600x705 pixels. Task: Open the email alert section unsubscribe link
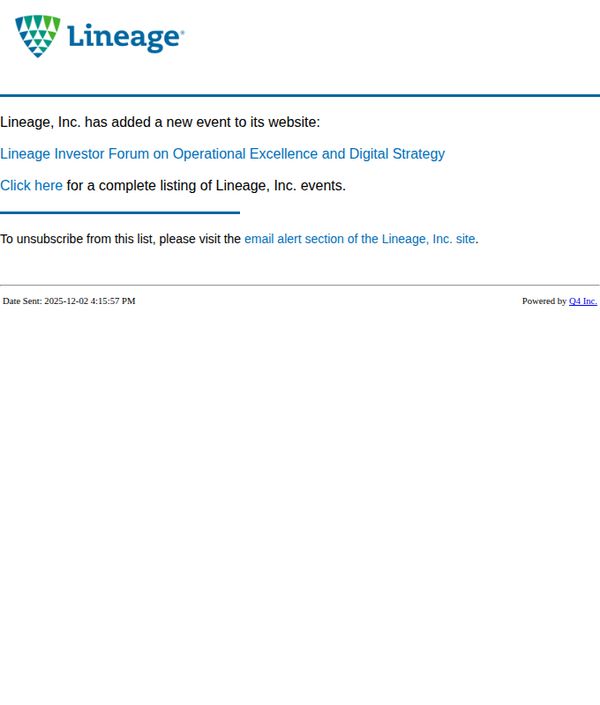click(x=359, y=239)
